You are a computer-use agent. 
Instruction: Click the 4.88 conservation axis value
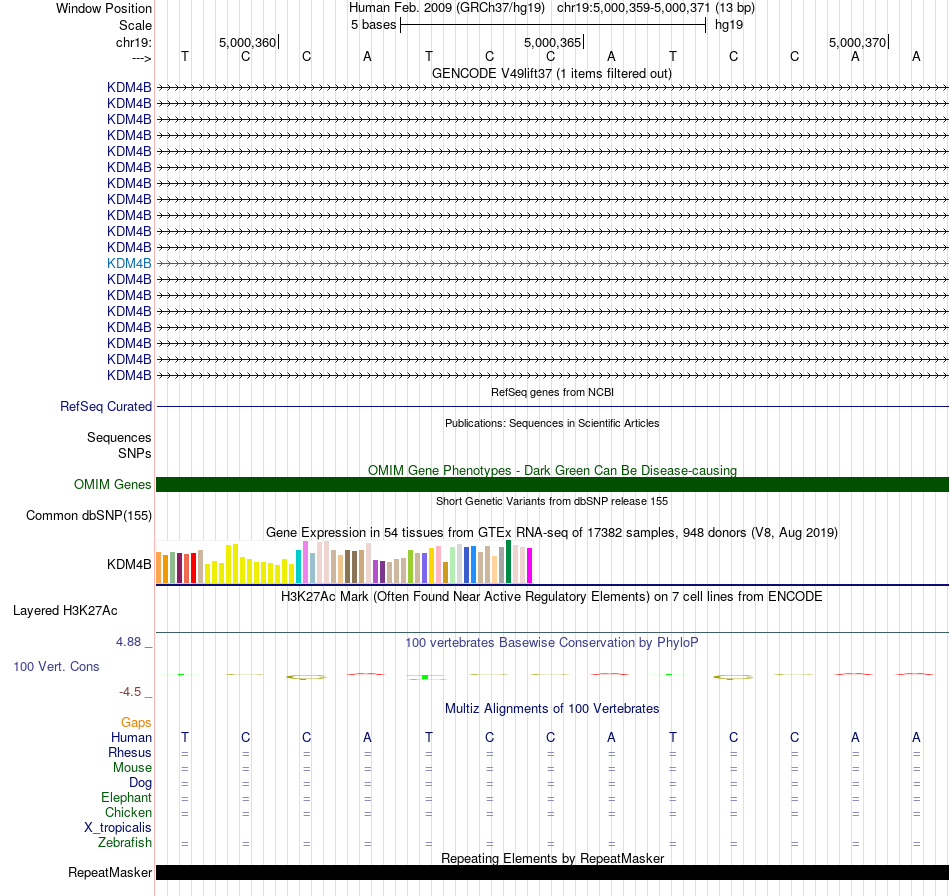click(128, 642)
